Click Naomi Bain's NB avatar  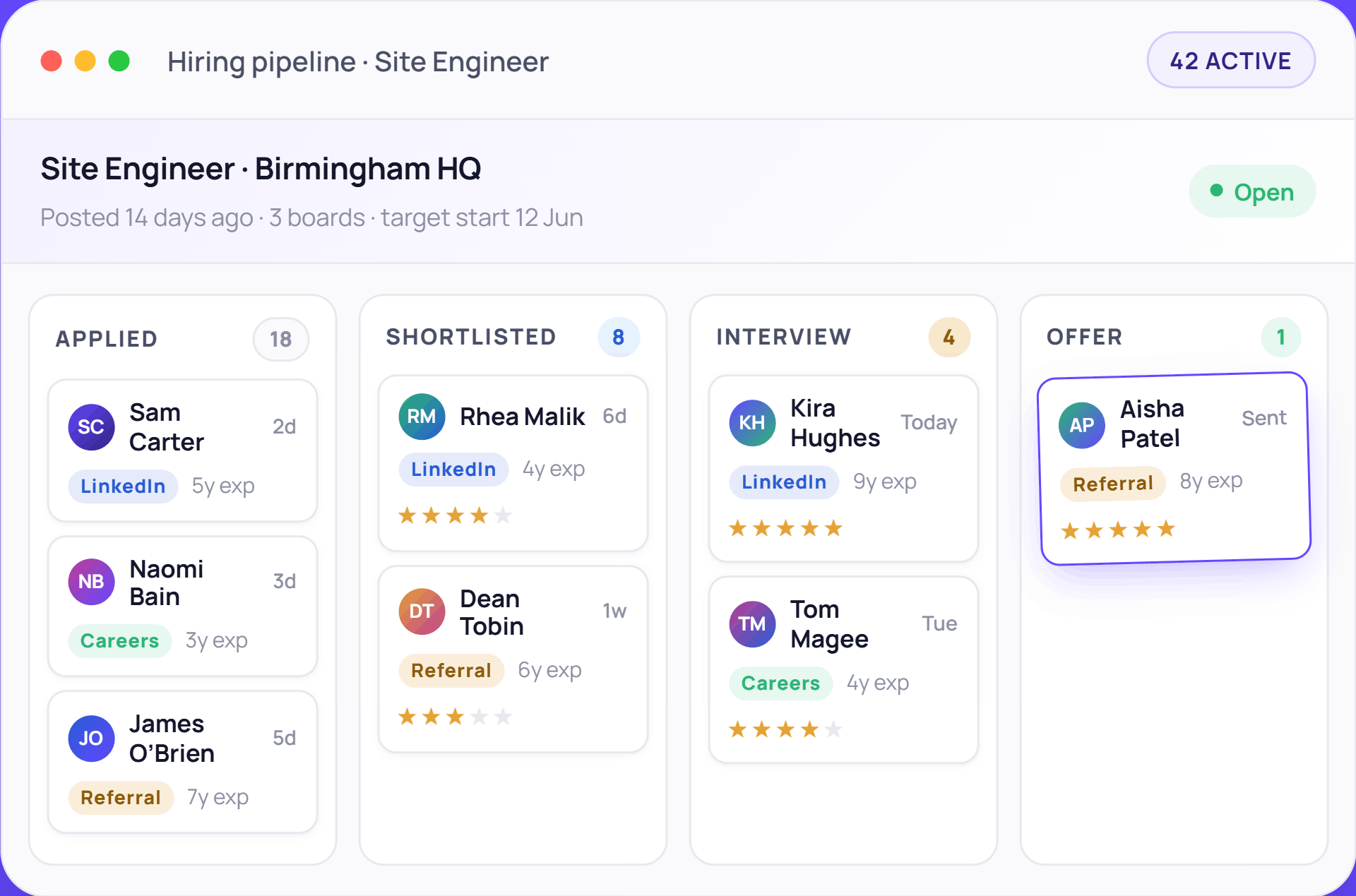click(91, 582)
